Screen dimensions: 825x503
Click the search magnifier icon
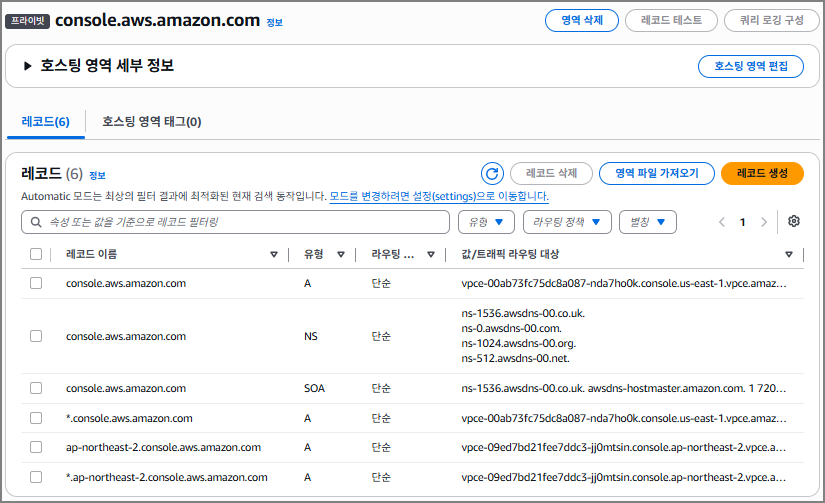[36, 222]
